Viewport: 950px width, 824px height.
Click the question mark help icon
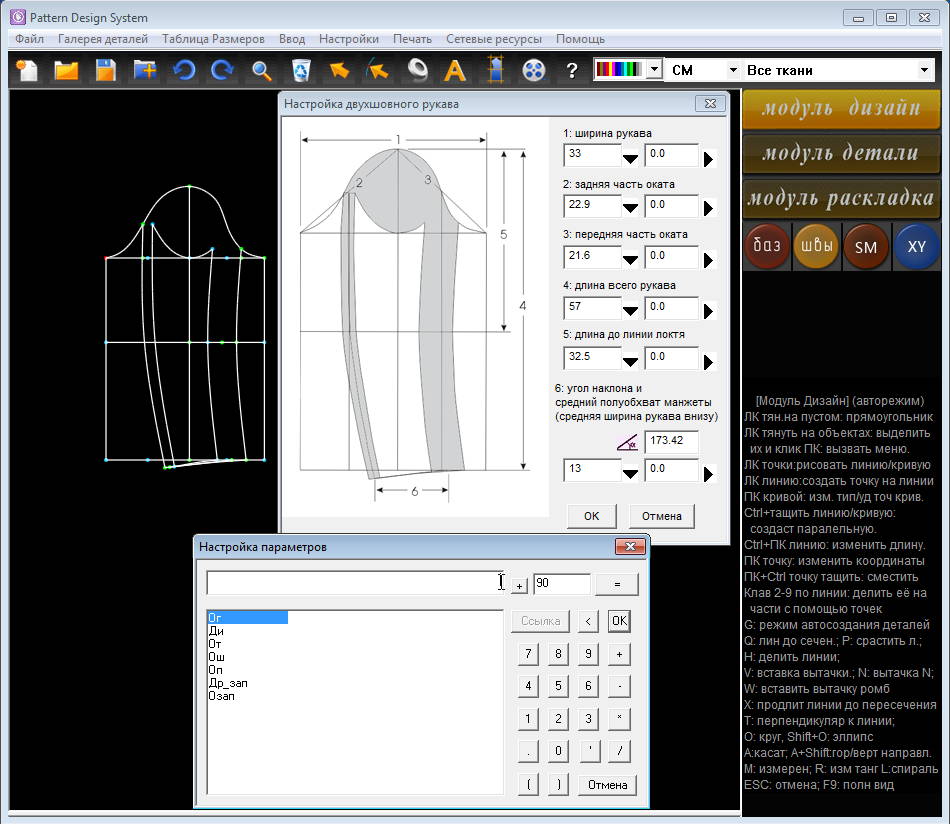click(572, 70)
